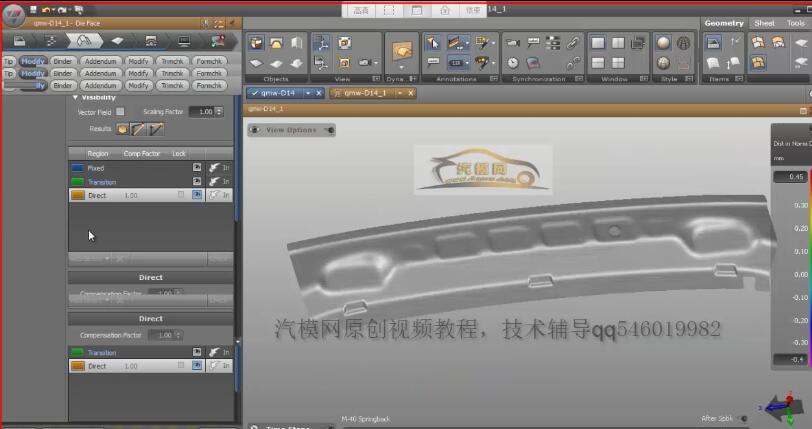Click the Addendum button in first row
The width and height of the screenshot is (812, 429).
[x=100, y=60]
